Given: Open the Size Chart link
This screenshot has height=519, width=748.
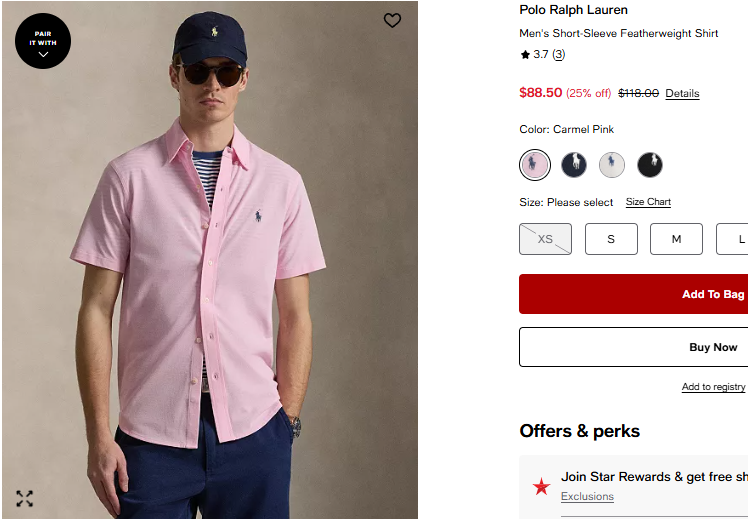Looking at the screenshot, I should tap(648, 202).
